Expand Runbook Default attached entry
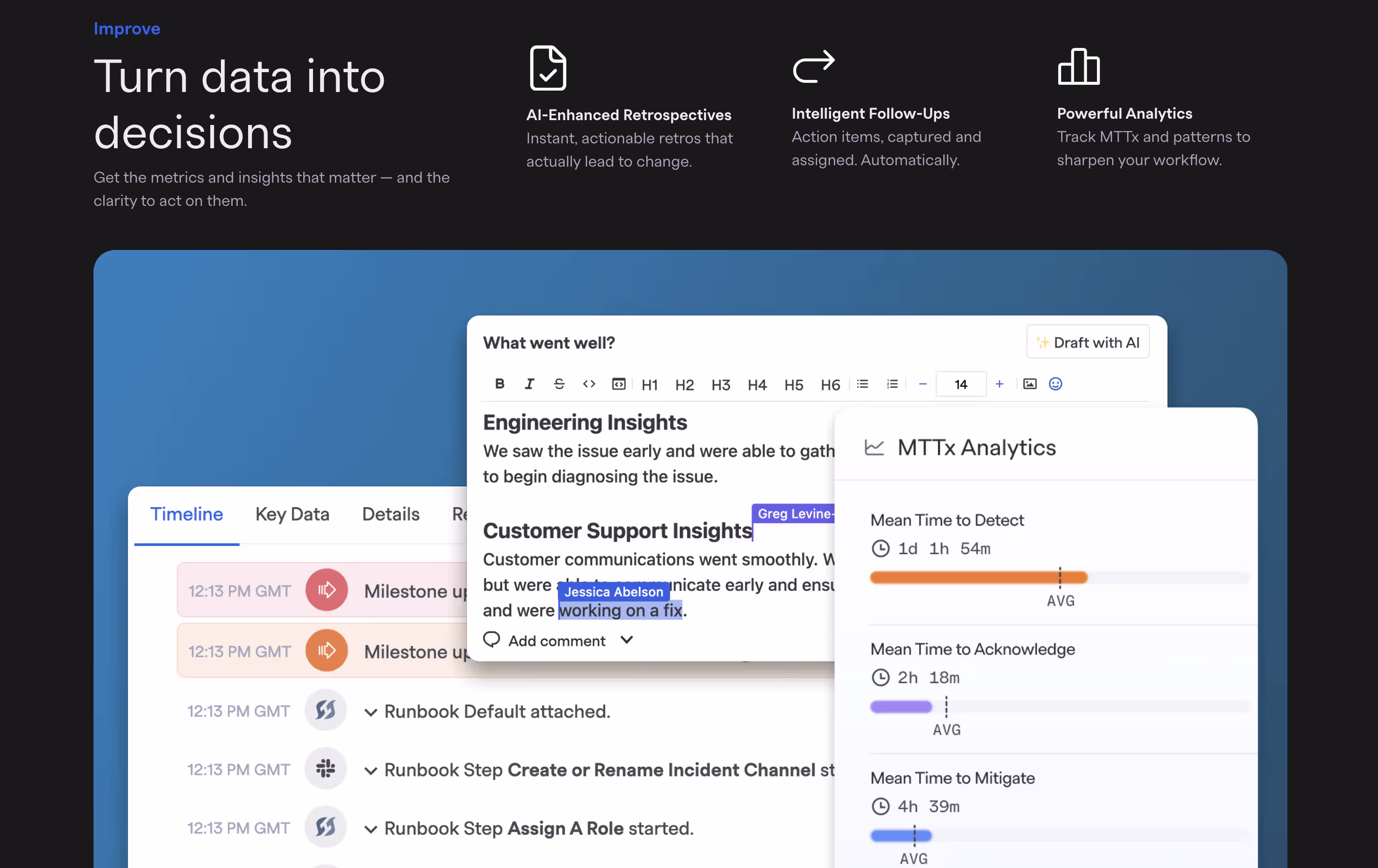 pyautogui.click(x=371, y=713)
